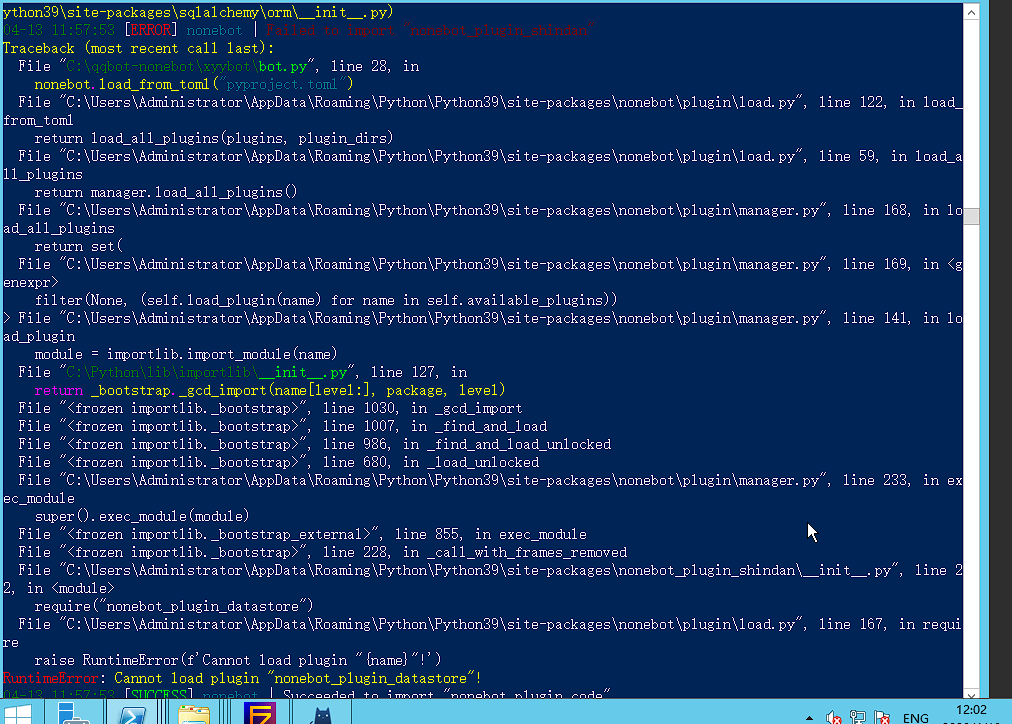Open FileZilla from the taskbar
Screen dimensions: 1012x724
(x=260, y=714)
